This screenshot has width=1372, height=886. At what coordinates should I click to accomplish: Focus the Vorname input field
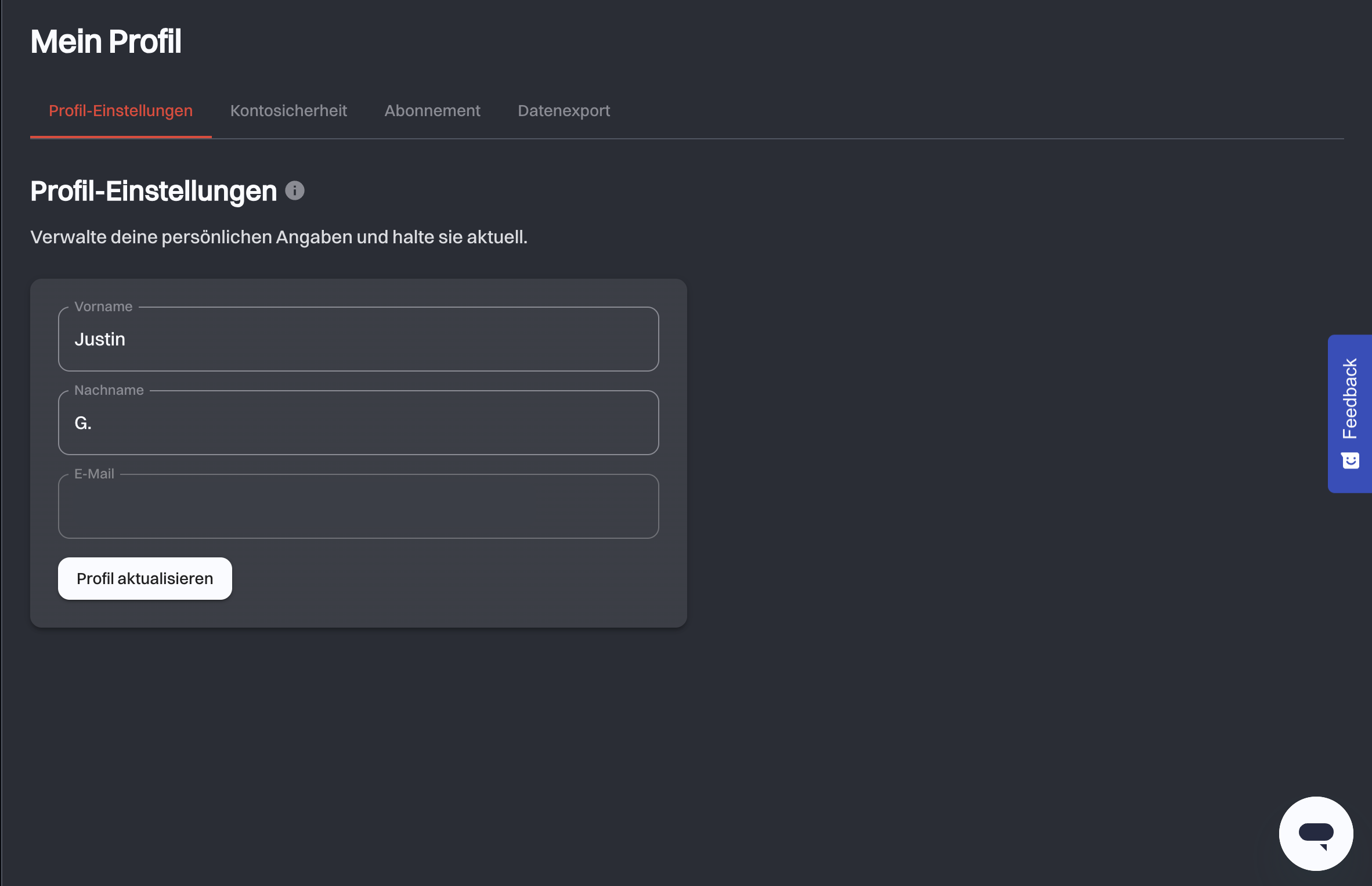pyautogui.click(x=359, y=339)
